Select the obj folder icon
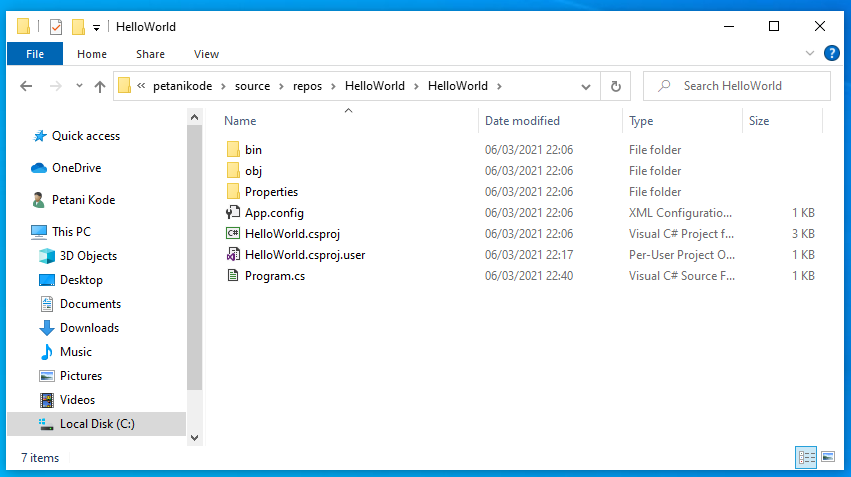This screenshot has width=851, height=477. click(x=233, y=170)
